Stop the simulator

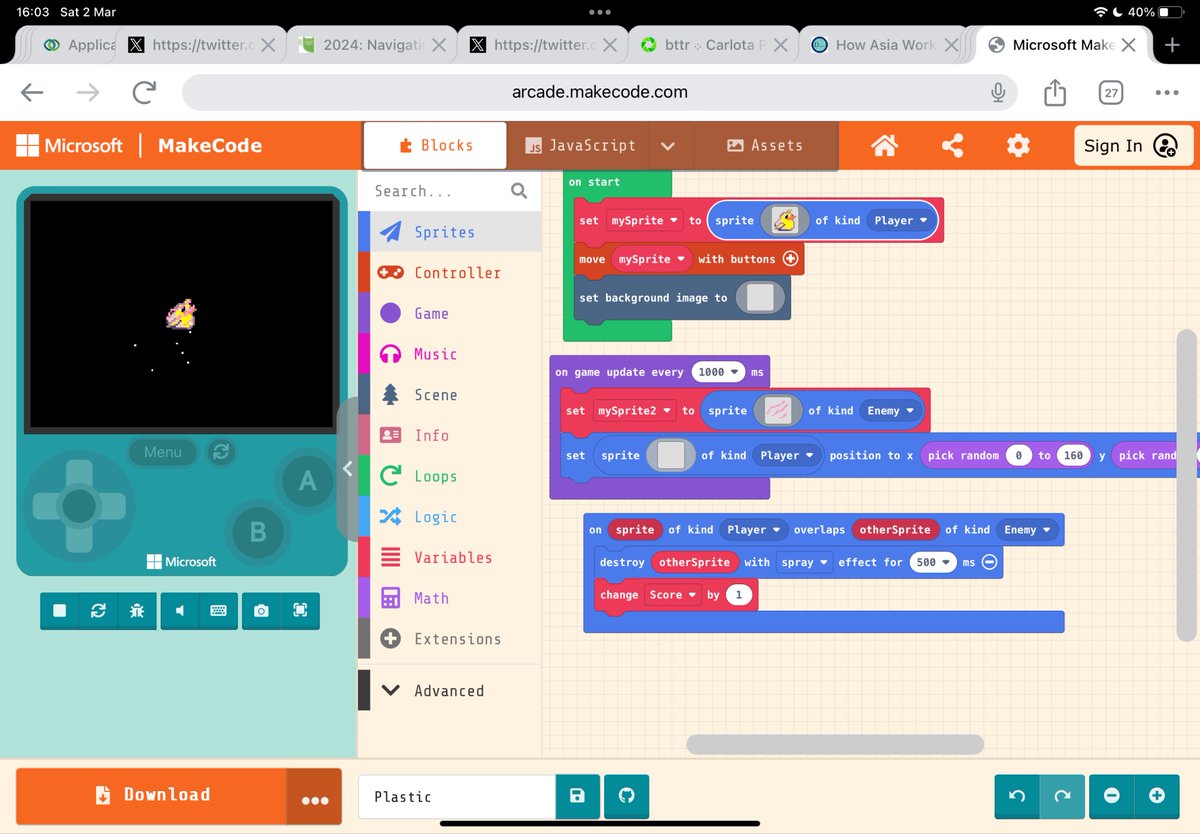click(60, 611)
